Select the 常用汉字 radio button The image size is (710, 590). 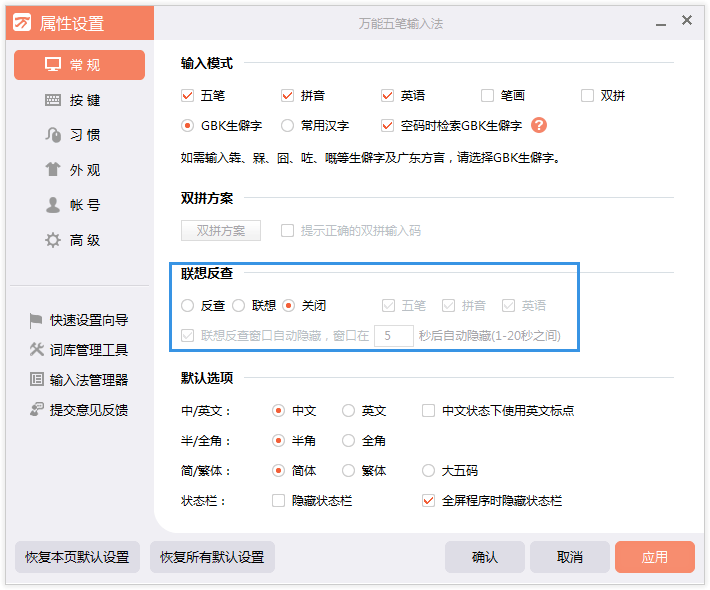tap(288, 125)
